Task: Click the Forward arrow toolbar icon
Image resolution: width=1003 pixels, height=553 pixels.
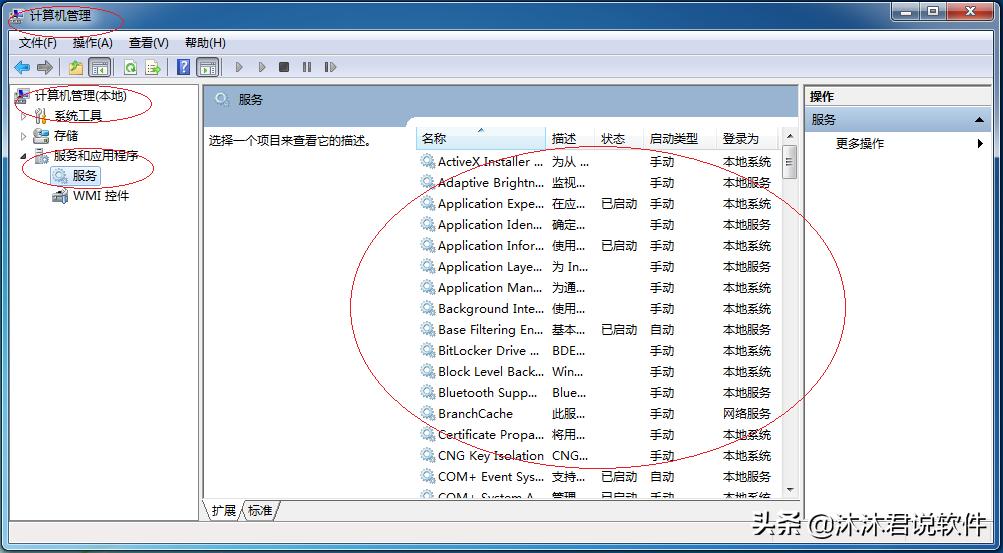Action: click(45, 67)
